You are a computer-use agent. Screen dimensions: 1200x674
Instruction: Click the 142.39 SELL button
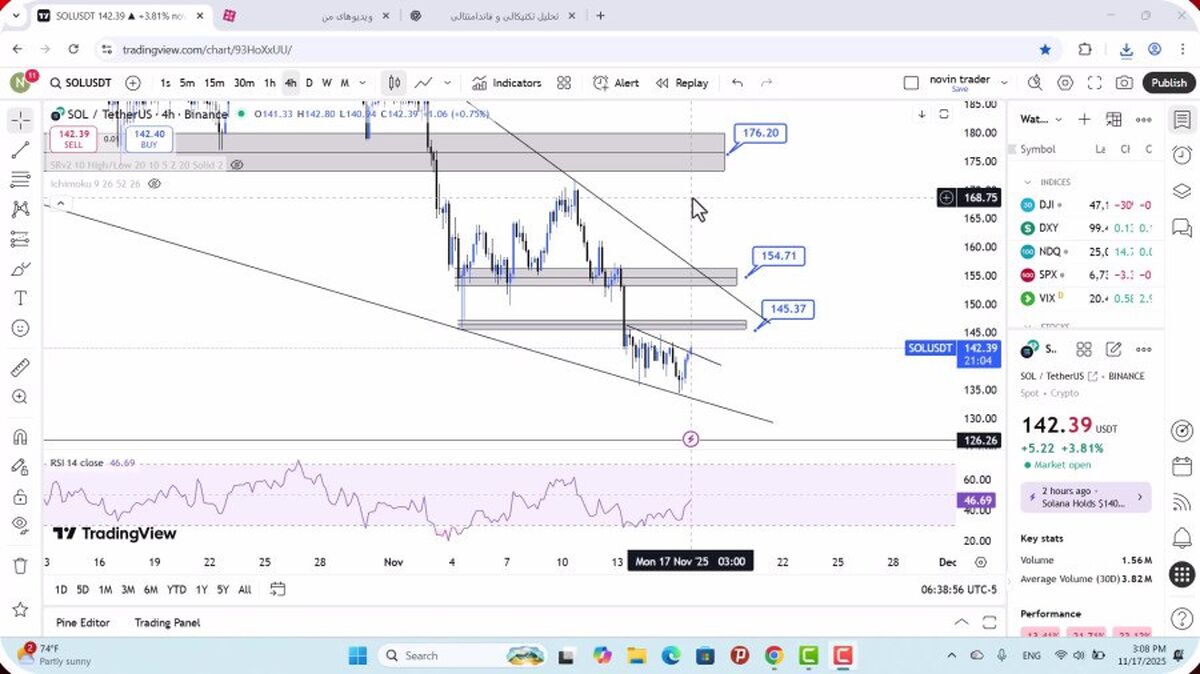(x=74, y=139)
